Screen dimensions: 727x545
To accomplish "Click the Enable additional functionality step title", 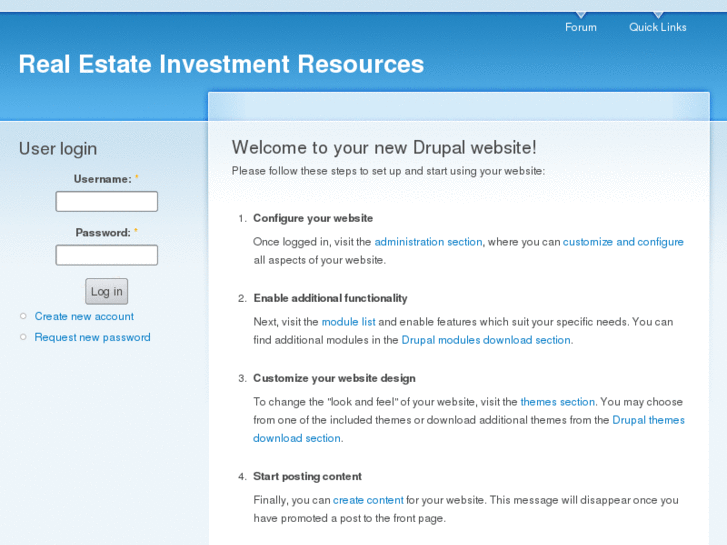I will point(330,298).
